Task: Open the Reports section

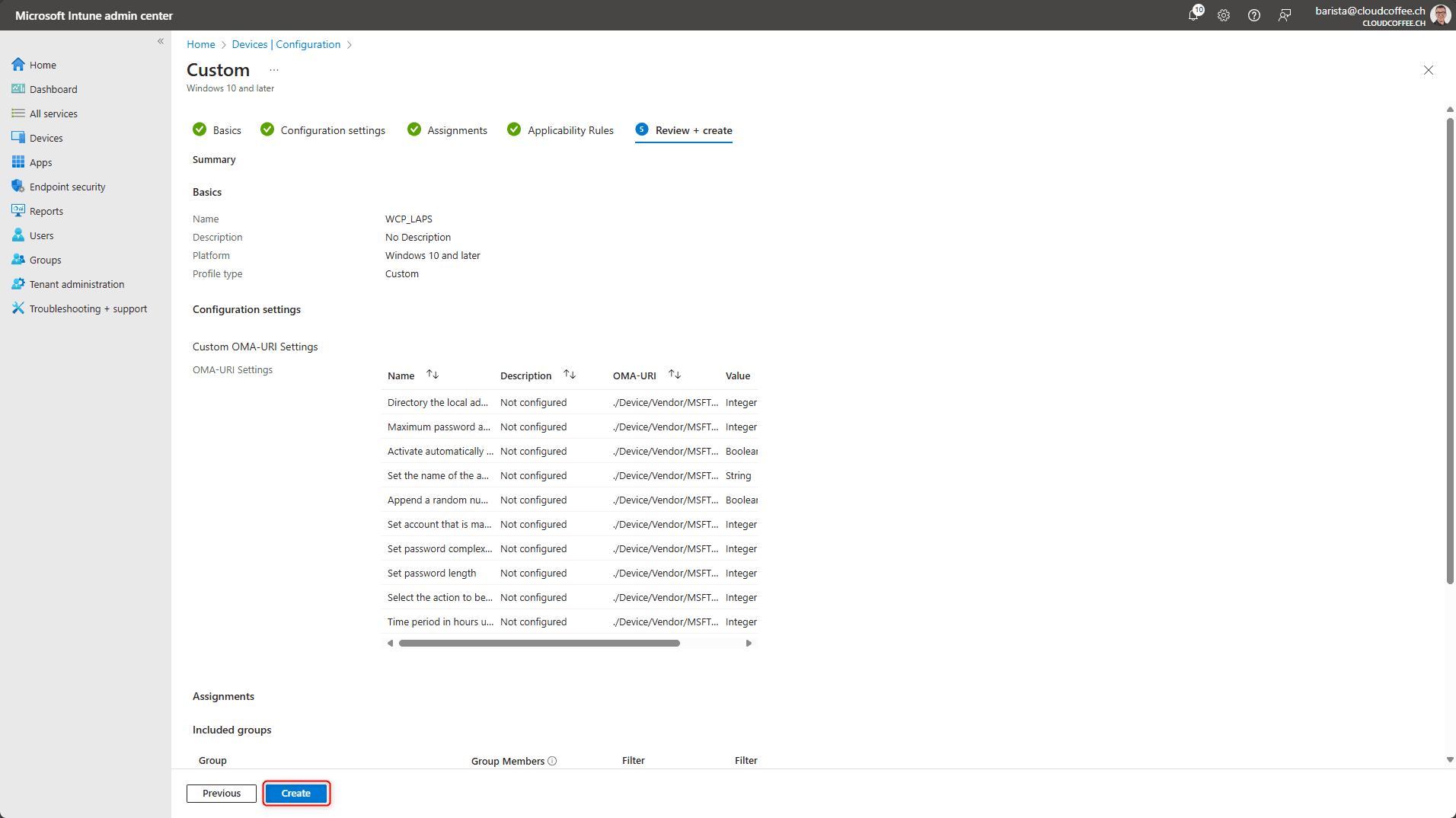Action: tap(46, 210)
